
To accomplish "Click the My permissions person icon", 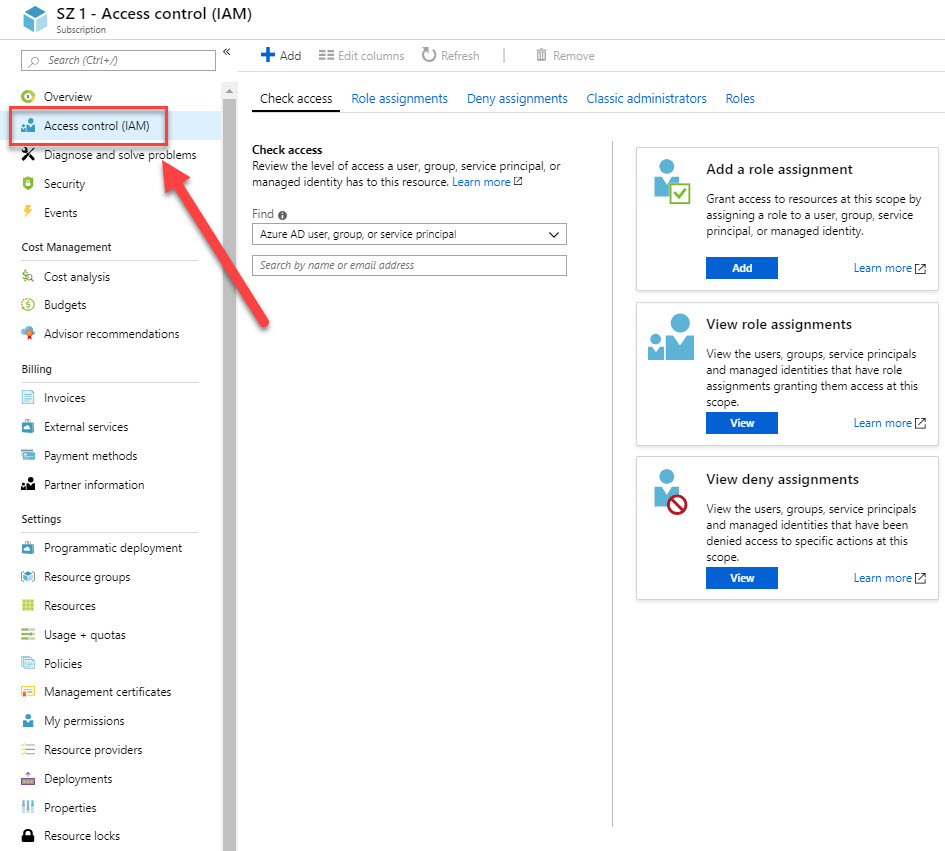I will tap(28, 720).
